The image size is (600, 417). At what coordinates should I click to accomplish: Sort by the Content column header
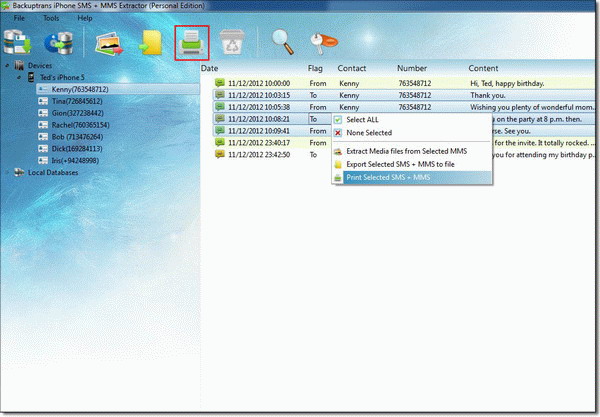point(483,68)
